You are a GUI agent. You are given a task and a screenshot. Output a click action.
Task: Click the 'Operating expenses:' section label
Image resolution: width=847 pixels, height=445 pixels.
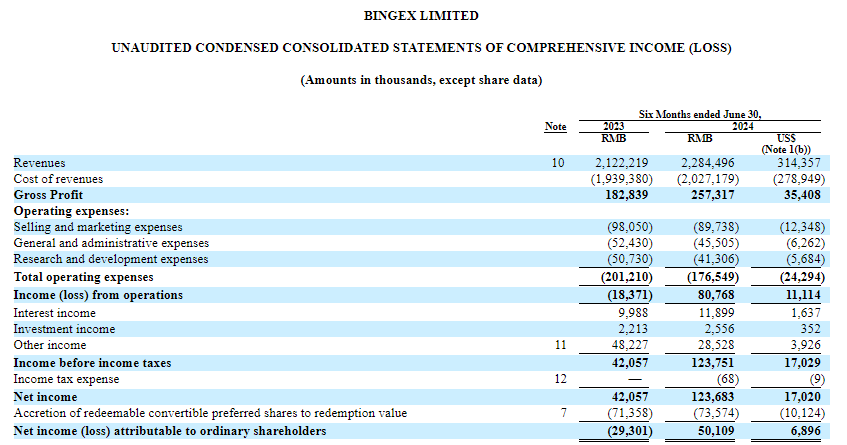point(71,211)
